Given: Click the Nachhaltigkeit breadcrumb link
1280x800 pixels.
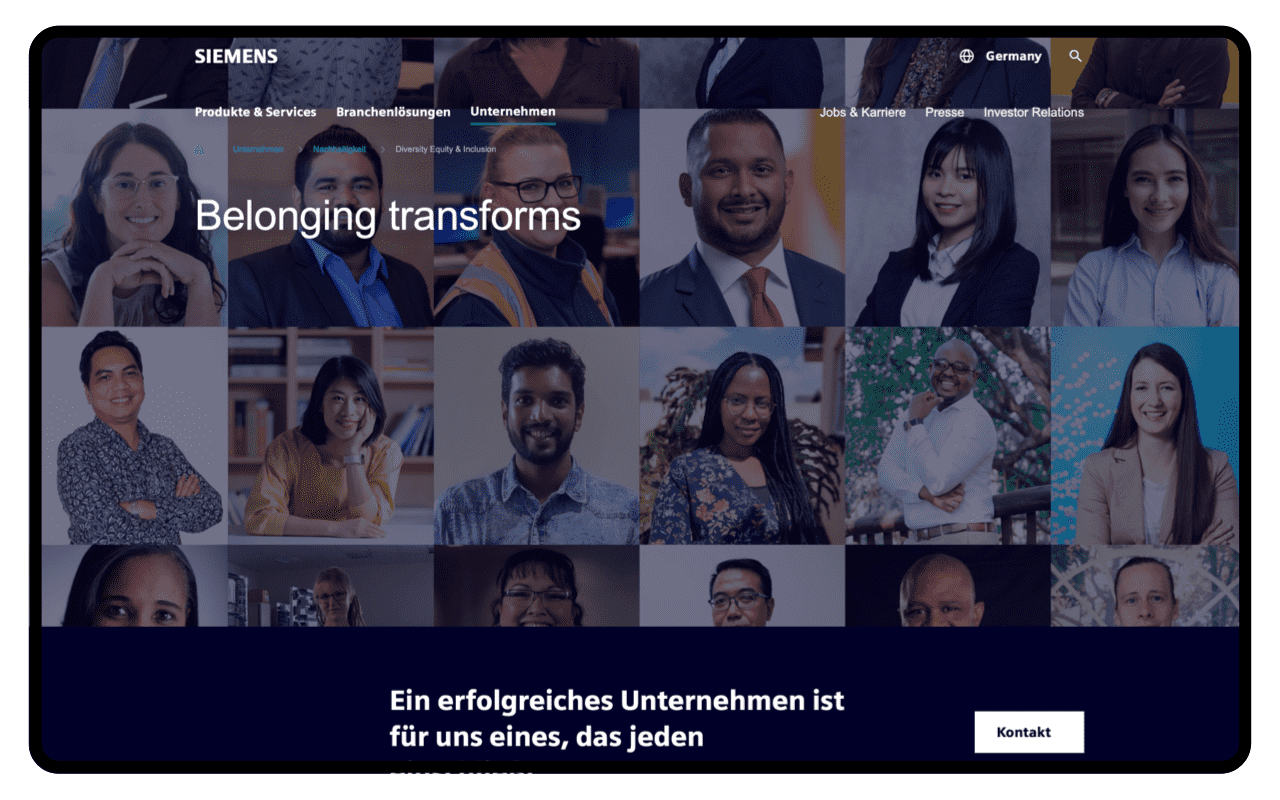Looking at the screenshot, I should pos(339,149).
